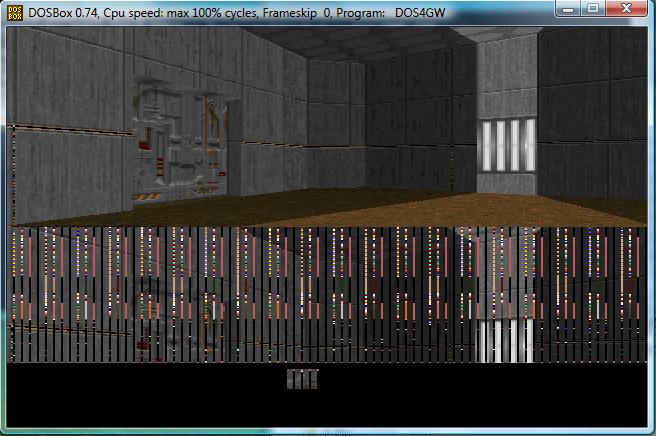Maximize the DOSBox window
656x436 pixels.
coord(593,8)
